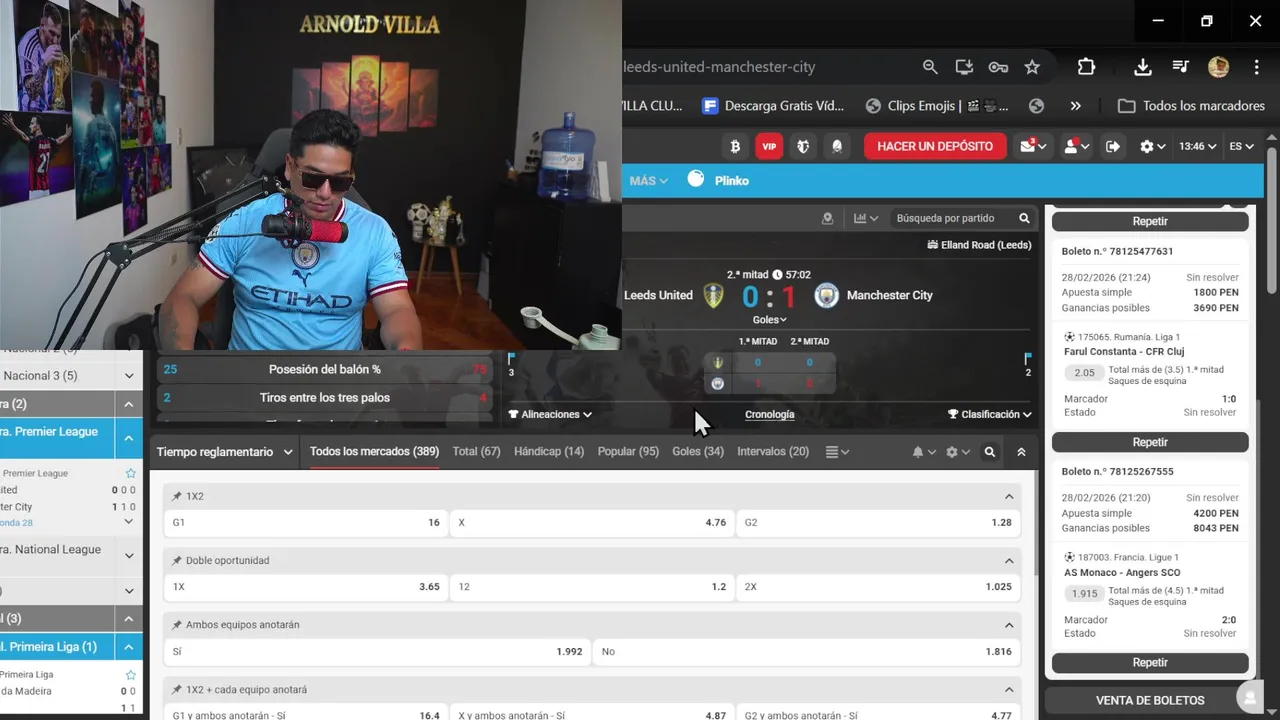The width and height of the screenshot is (1280, 720).
Task: Click the helmet icon beside the deposit button
Action: [x=837, y=146]
